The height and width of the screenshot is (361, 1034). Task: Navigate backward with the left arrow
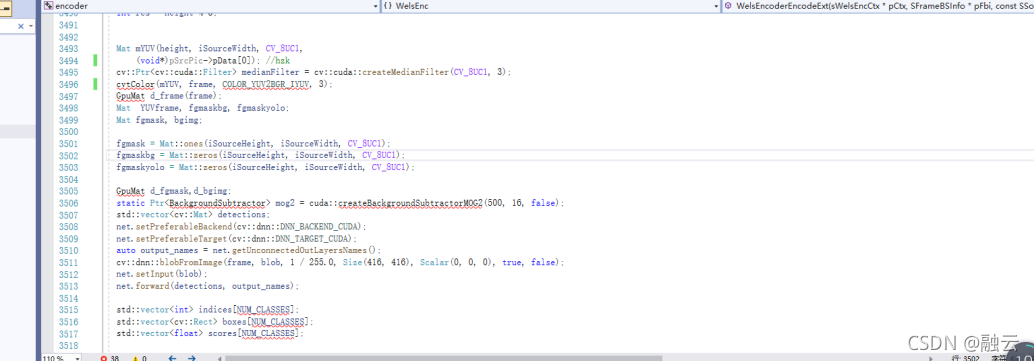pos(173,358)
